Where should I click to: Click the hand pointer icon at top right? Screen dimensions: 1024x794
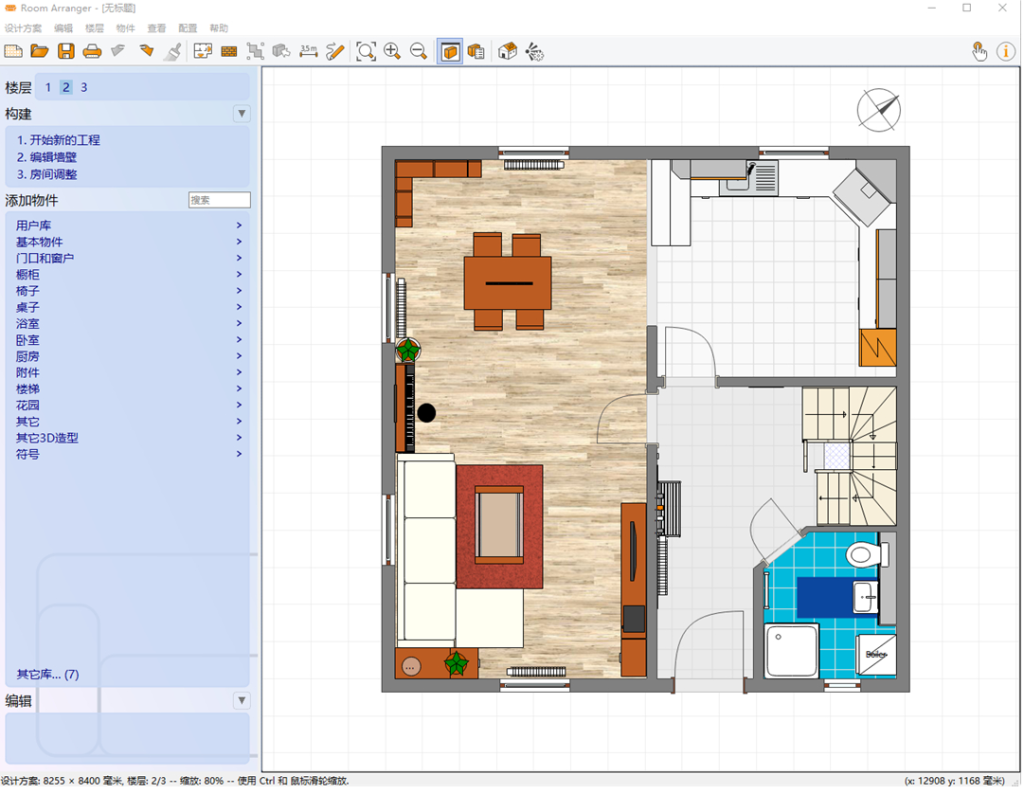[x=979, y=52]
